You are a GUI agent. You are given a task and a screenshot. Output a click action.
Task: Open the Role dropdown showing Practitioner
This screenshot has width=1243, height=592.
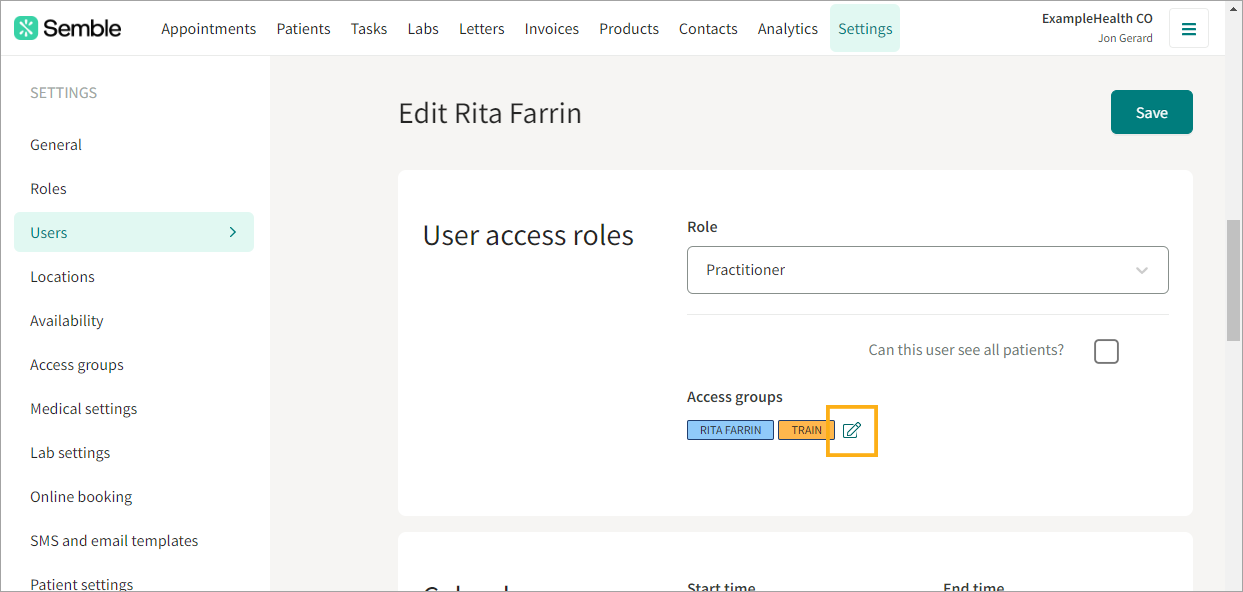[928, 270]
